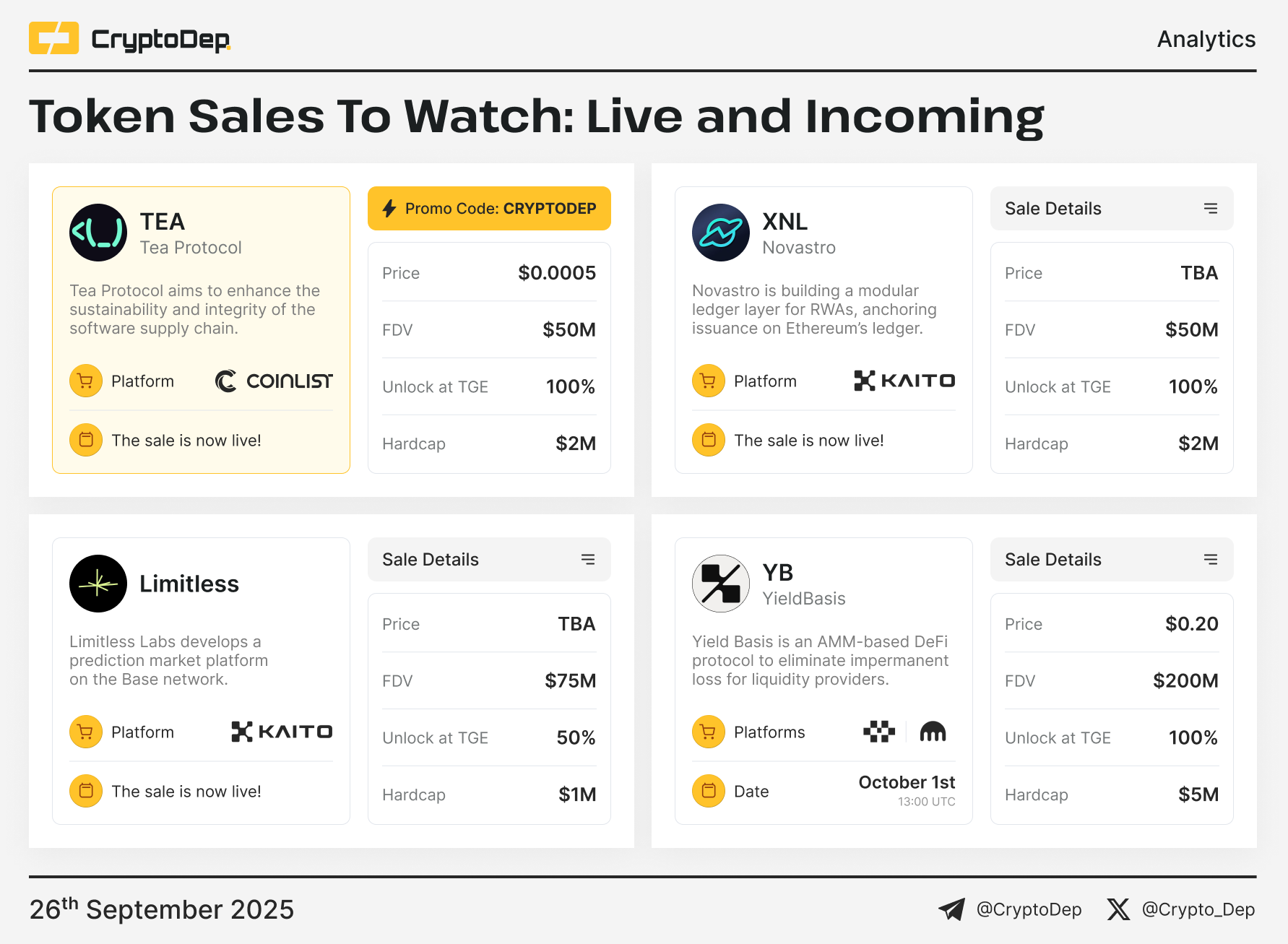
Task: Click the Limitless project title
Action: click(x=189, y=584)
